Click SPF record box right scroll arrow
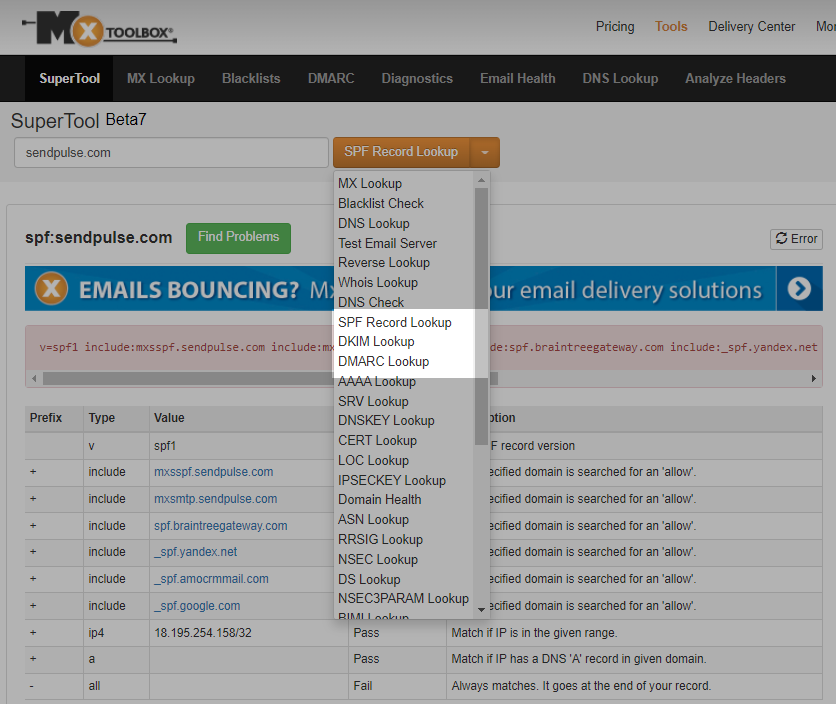Screen dimensions: 836x704 coord(814,379)
